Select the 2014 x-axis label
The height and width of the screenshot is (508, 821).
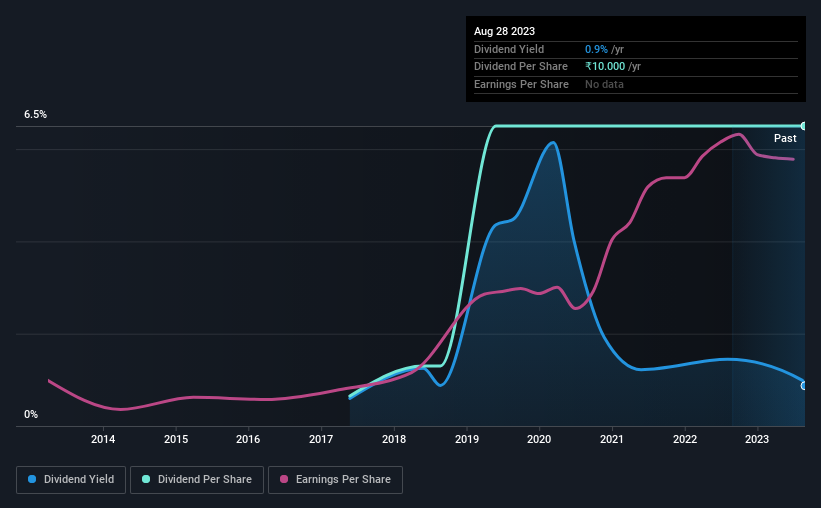(x=103, y=439)
